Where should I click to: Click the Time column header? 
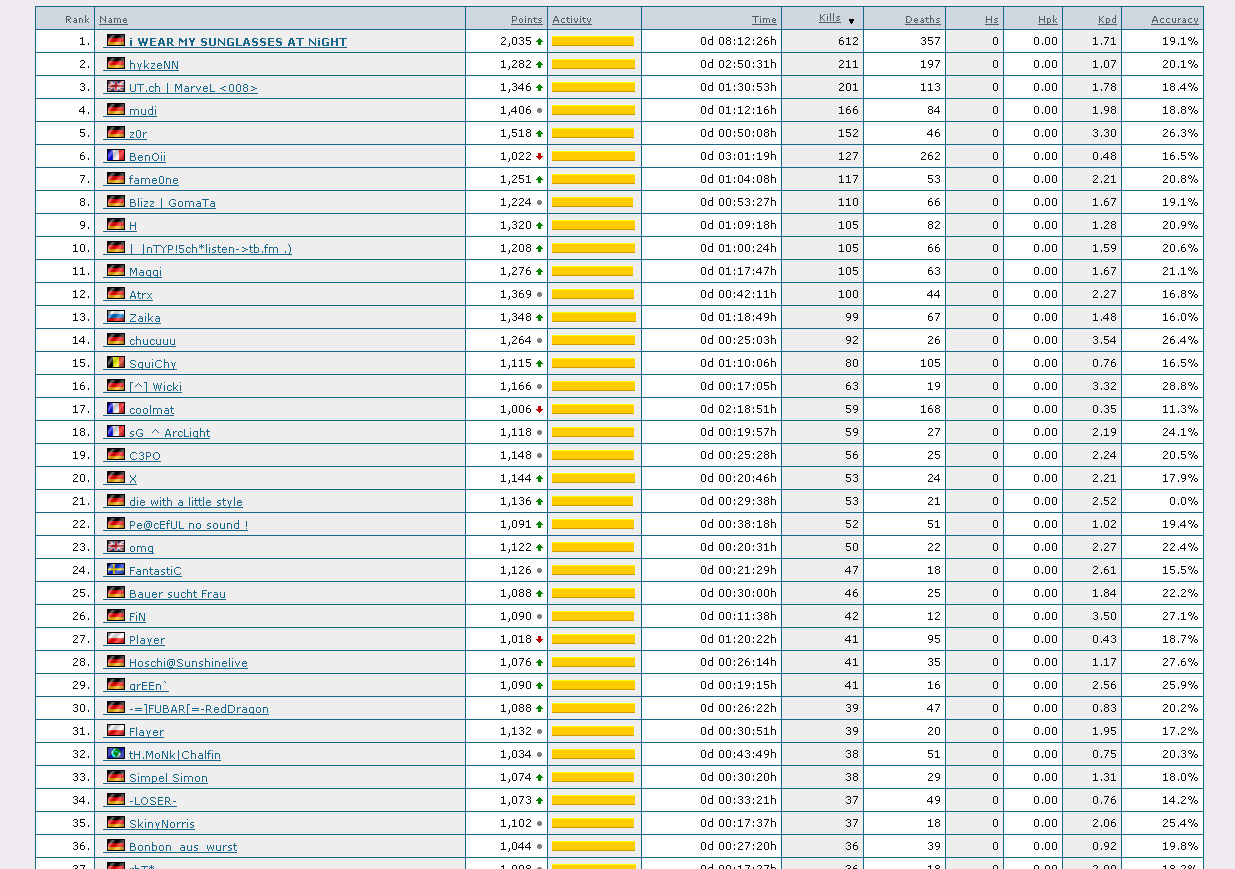[764, 19]
